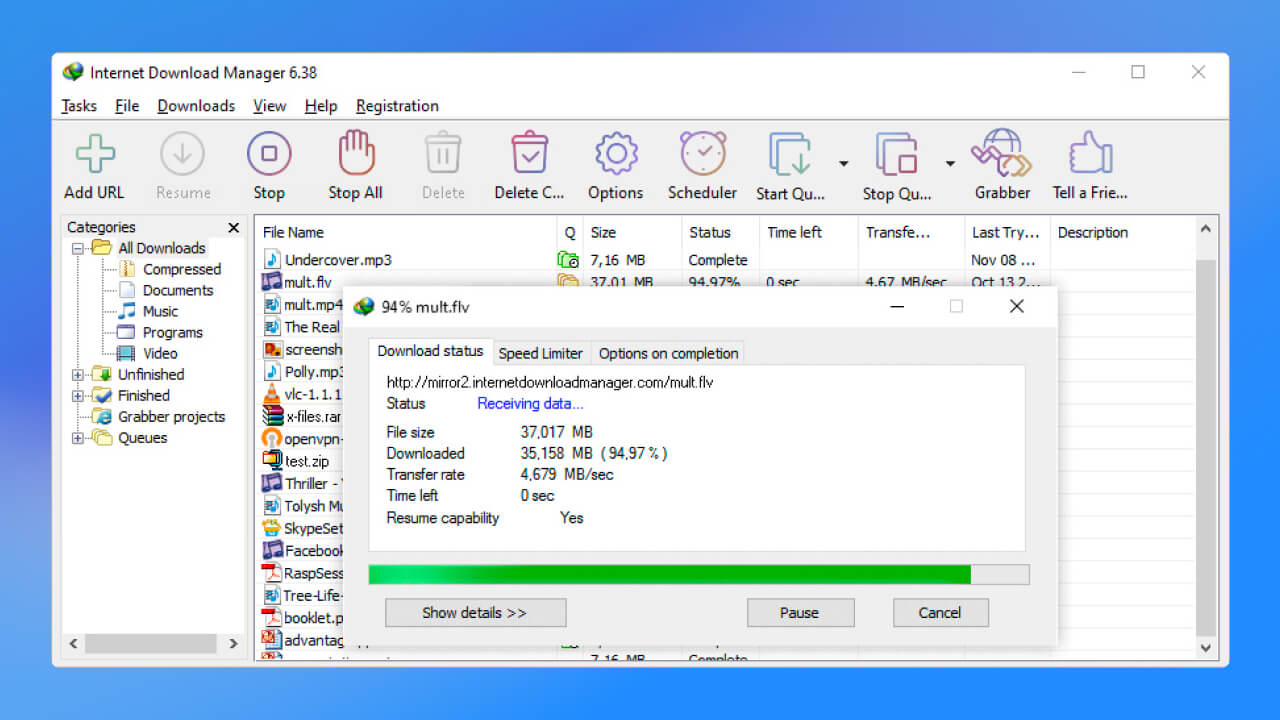Sort by Time left column header
The image size is (1280, 720).
tap(808, 232)
